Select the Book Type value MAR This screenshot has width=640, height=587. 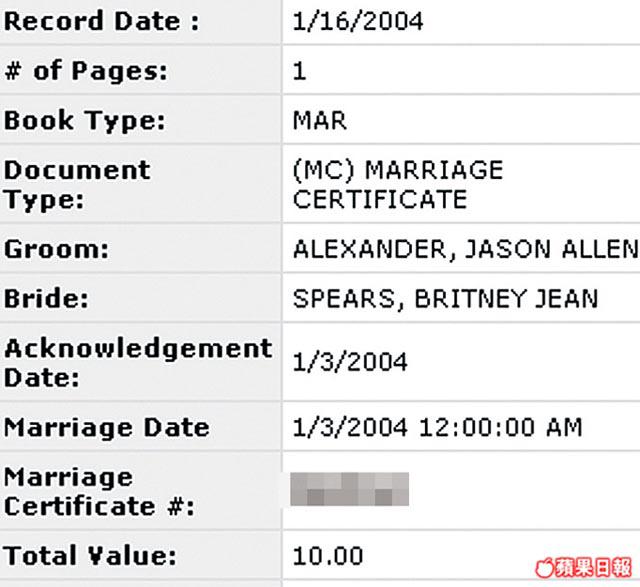(x=320, y=121)
